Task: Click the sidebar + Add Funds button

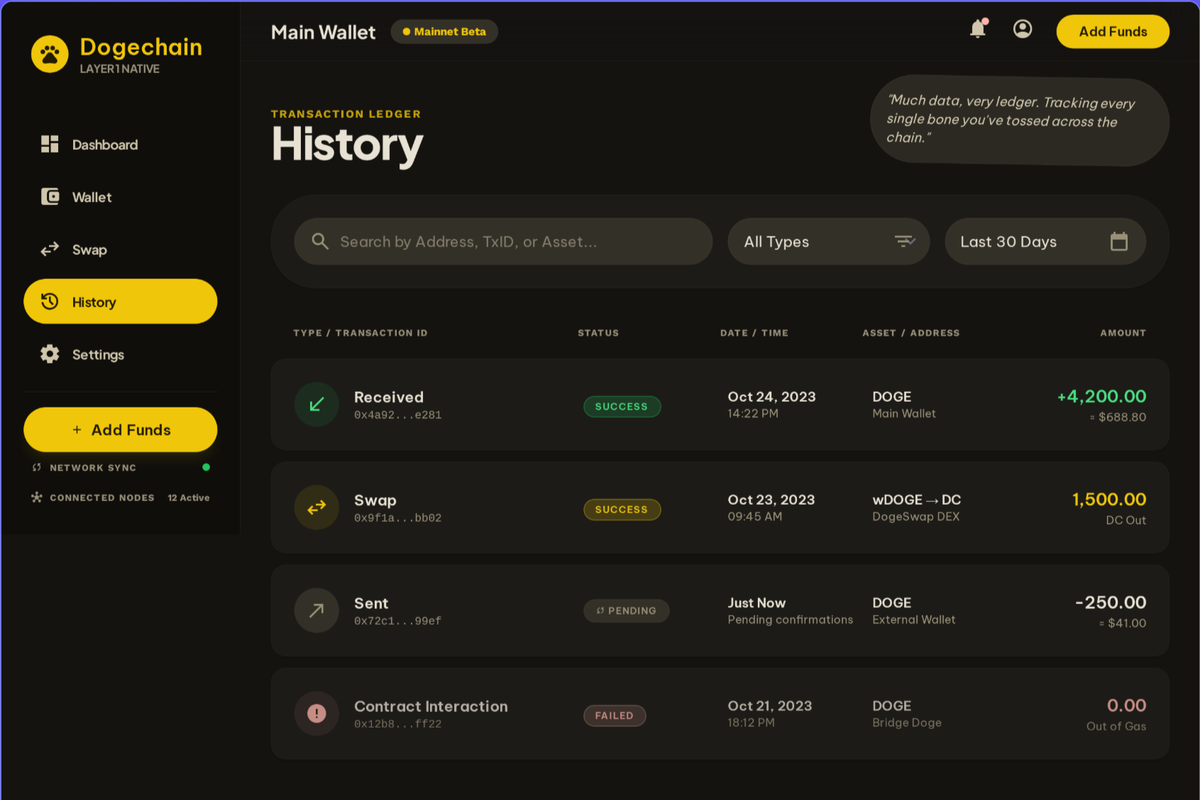Action: [120, 429]
